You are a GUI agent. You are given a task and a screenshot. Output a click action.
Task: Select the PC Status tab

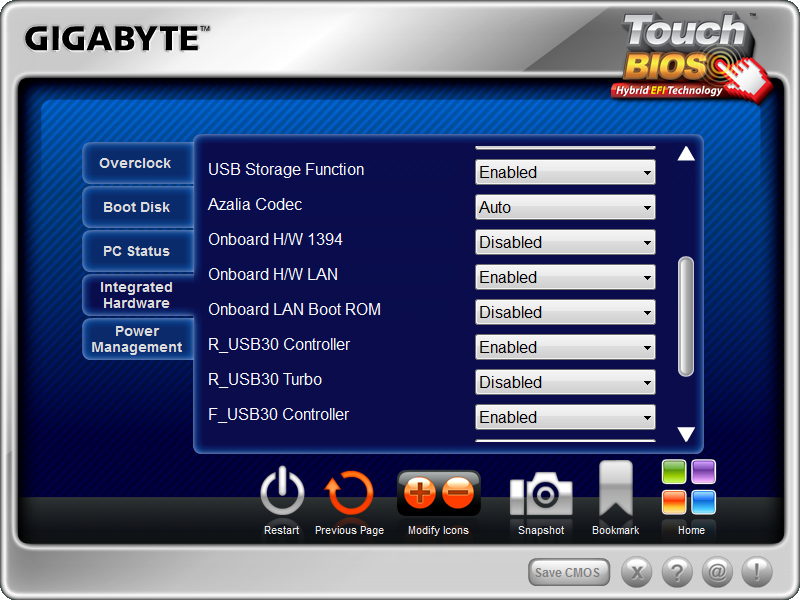tap(138, 251)
